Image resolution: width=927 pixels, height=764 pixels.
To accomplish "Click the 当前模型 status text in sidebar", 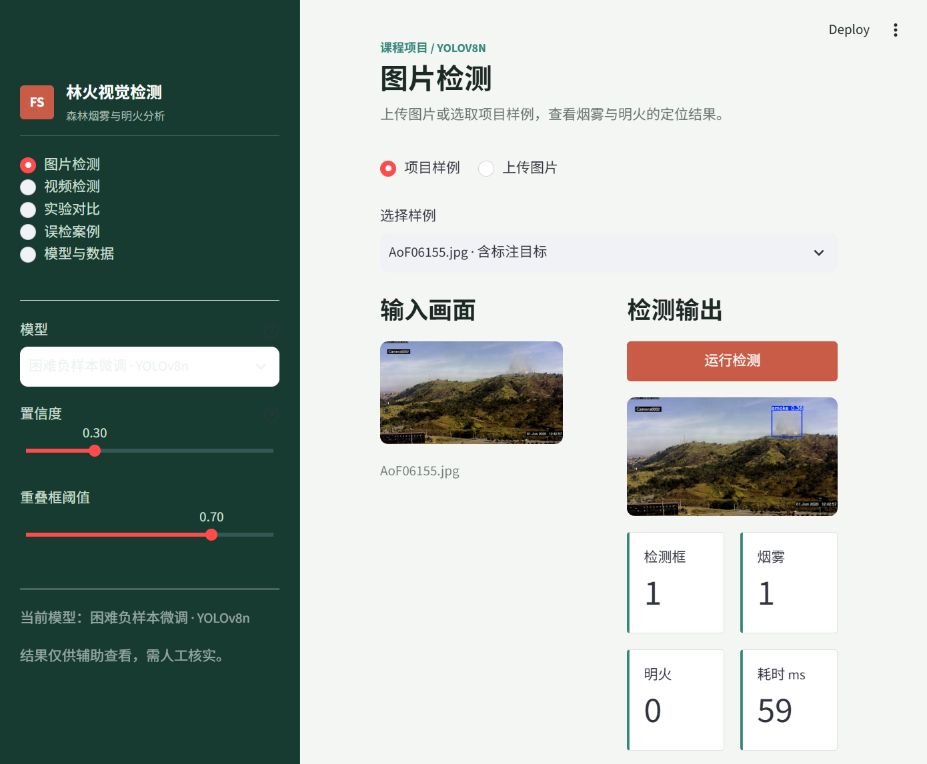I will (x=135, y=618).
